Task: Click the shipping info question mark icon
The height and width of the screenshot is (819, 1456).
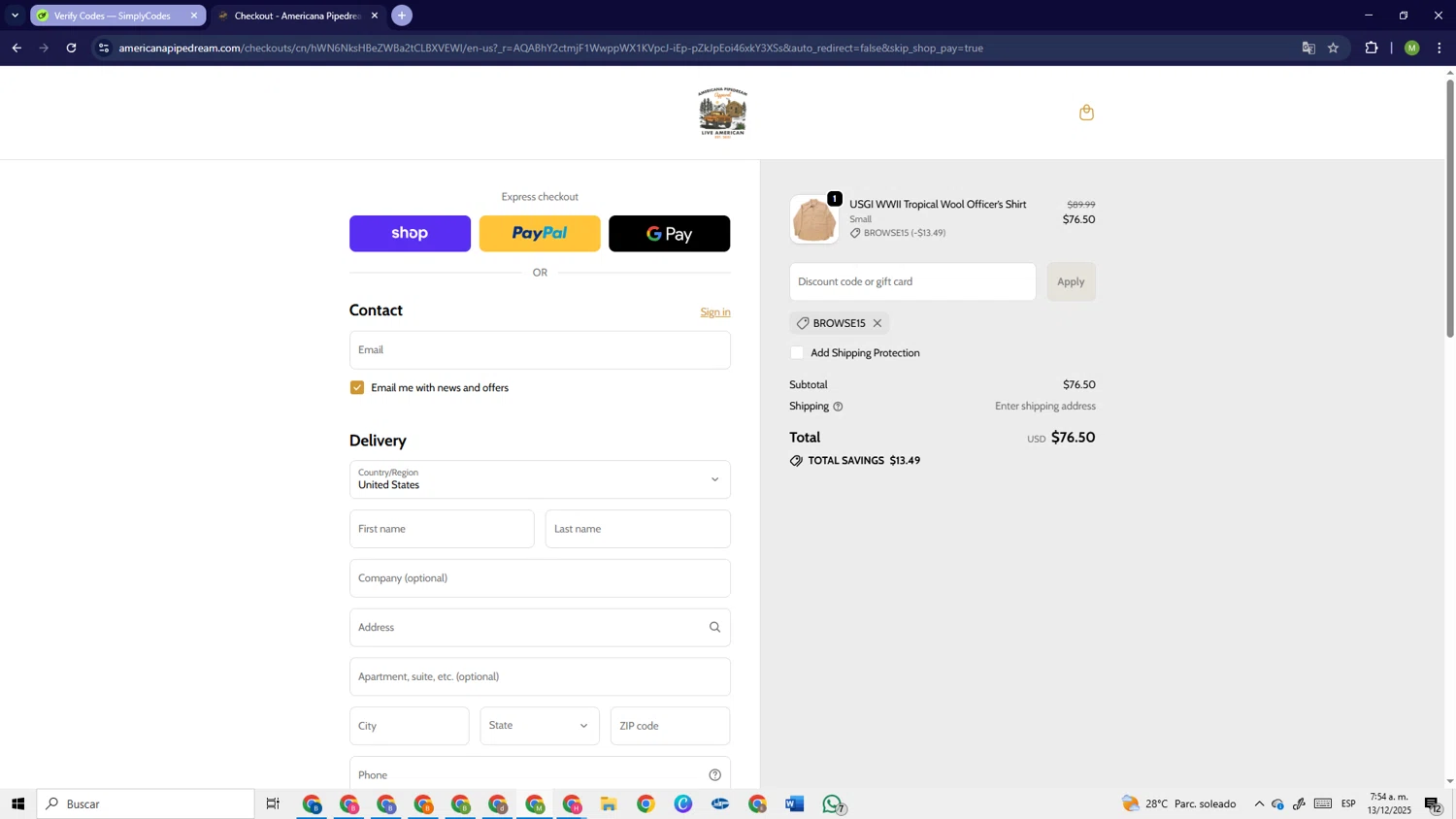Action: (838, 407)
